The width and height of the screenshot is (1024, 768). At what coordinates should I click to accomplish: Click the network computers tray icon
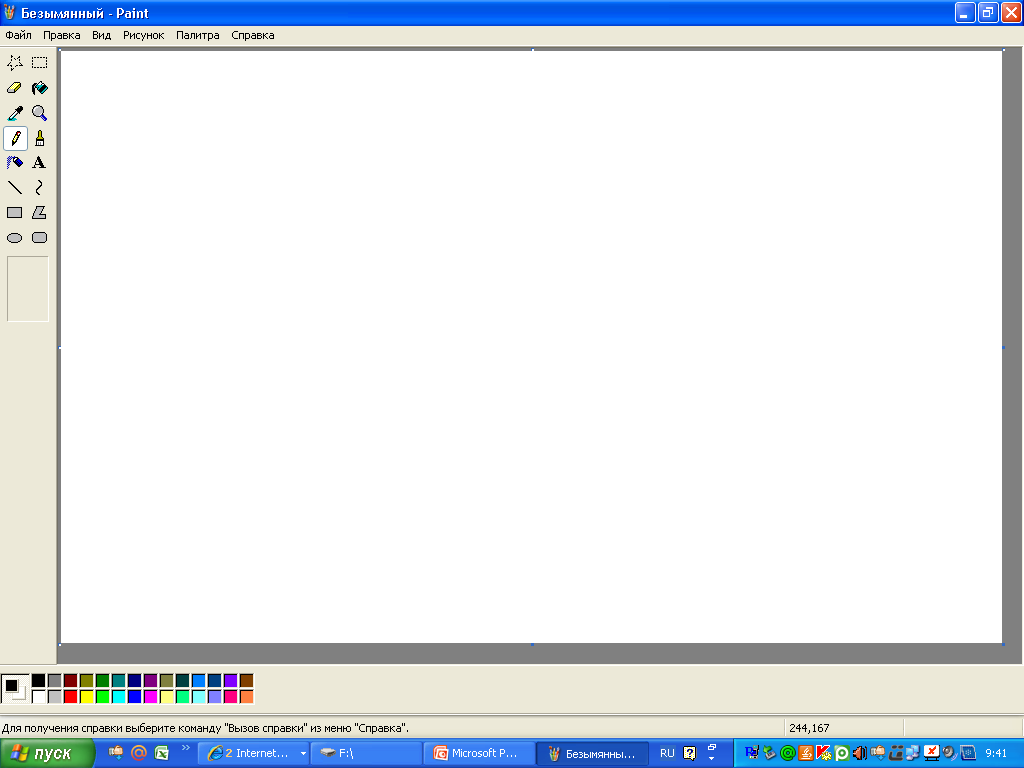[912, 753]
